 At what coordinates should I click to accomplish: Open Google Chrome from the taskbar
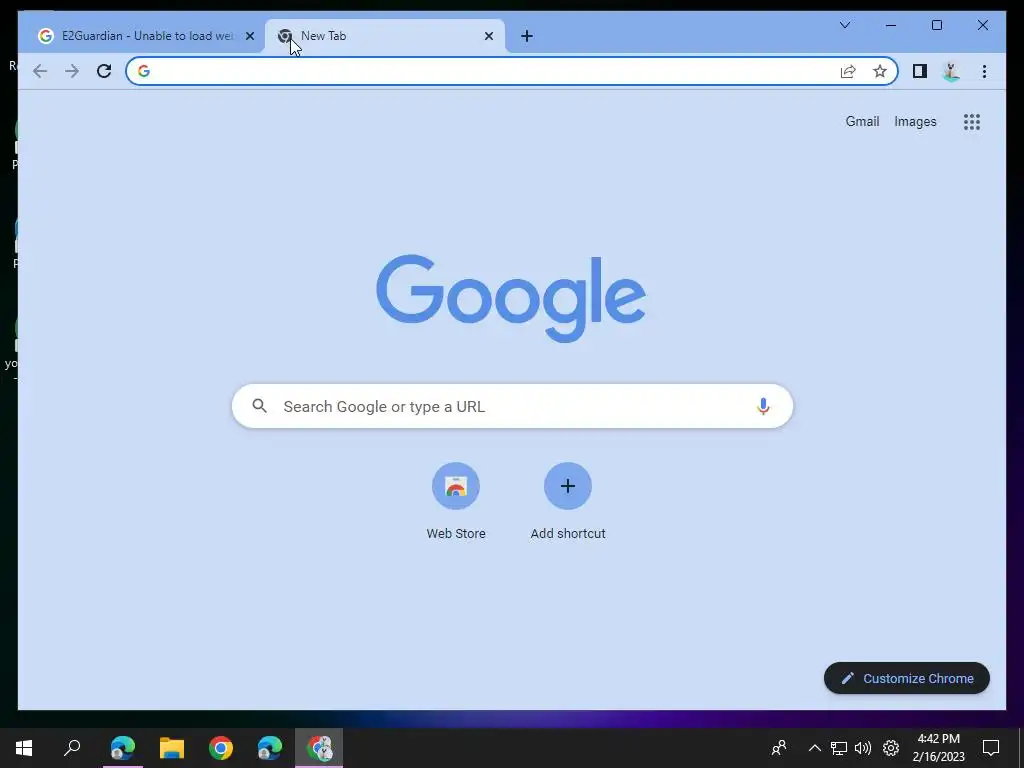point(221,748)
